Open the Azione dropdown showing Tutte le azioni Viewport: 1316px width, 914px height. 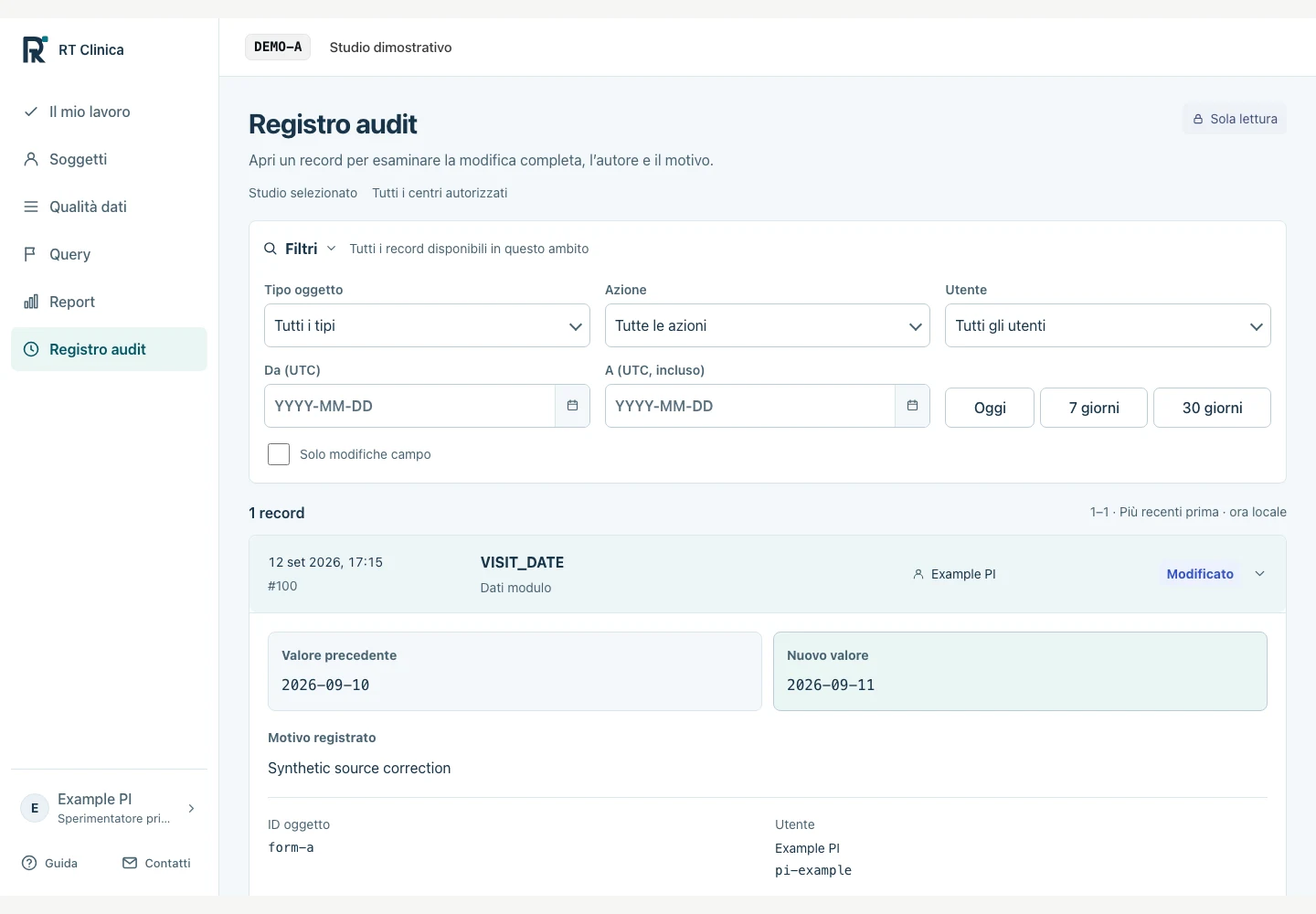768,325
